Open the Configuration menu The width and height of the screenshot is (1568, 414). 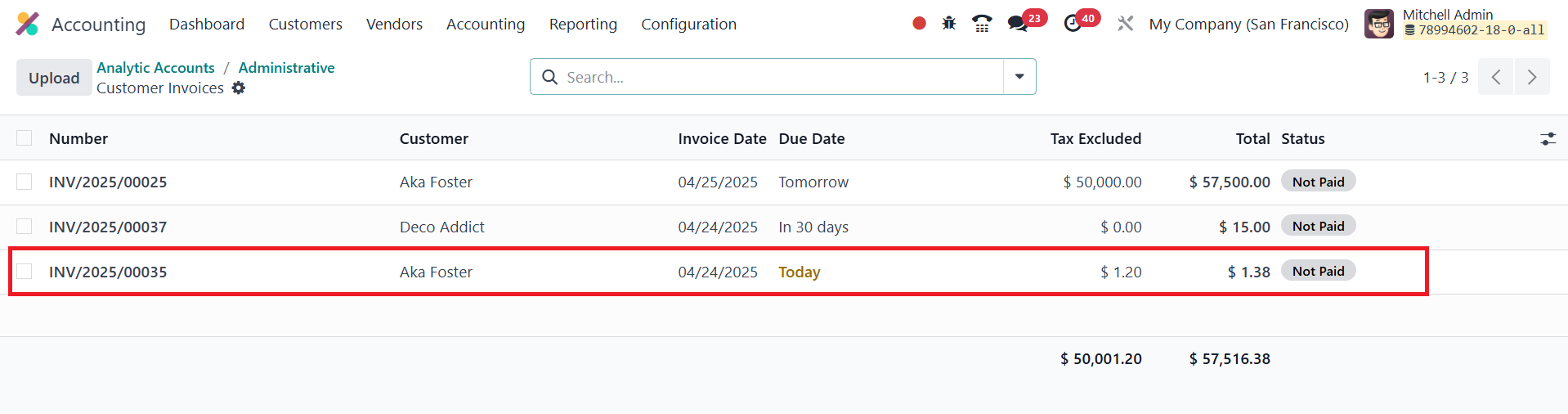(688, 24)
